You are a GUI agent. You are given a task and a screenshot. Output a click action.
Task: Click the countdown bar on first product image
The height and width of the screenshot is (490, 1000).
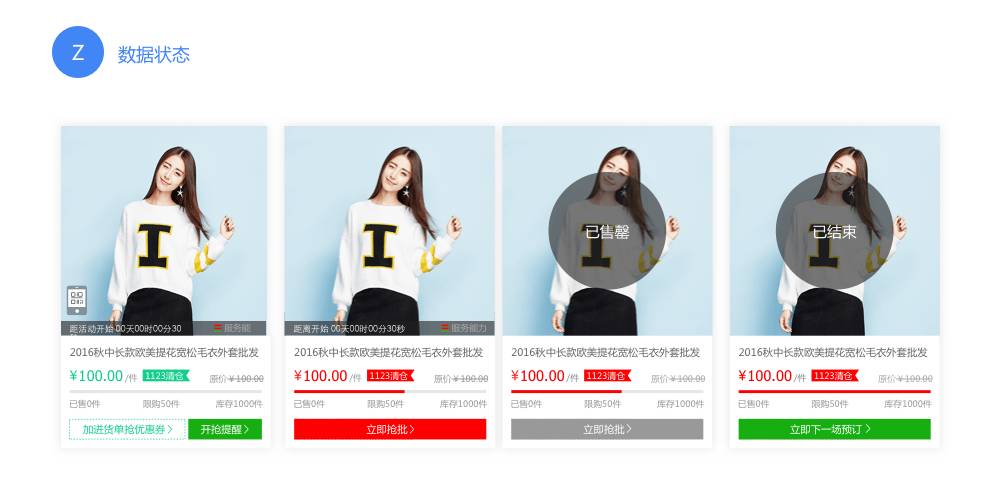click(x=164, y=329)
